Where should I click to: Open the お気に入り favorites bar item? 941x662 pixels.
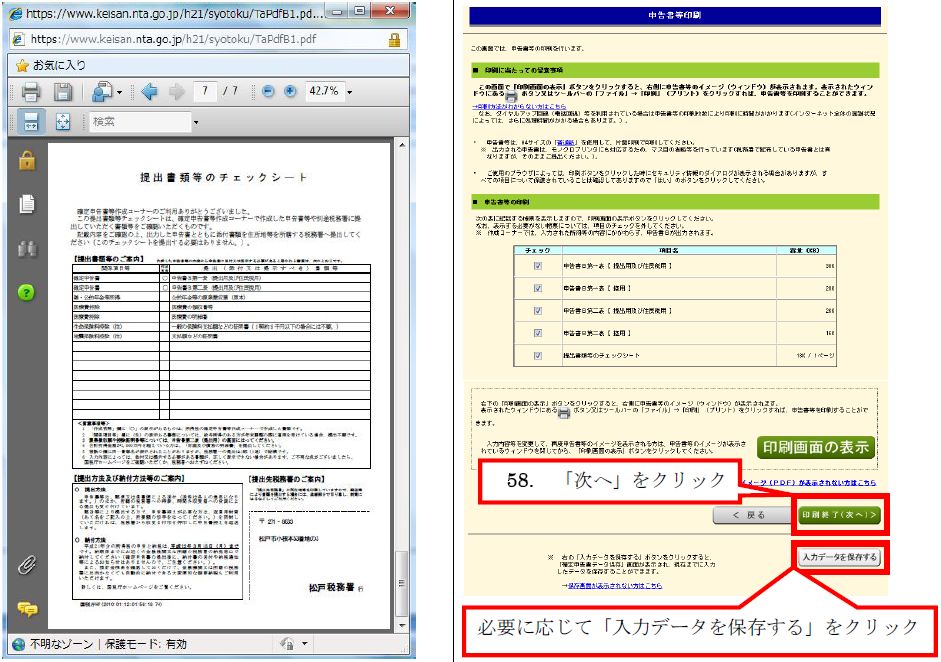click(50, 65)
